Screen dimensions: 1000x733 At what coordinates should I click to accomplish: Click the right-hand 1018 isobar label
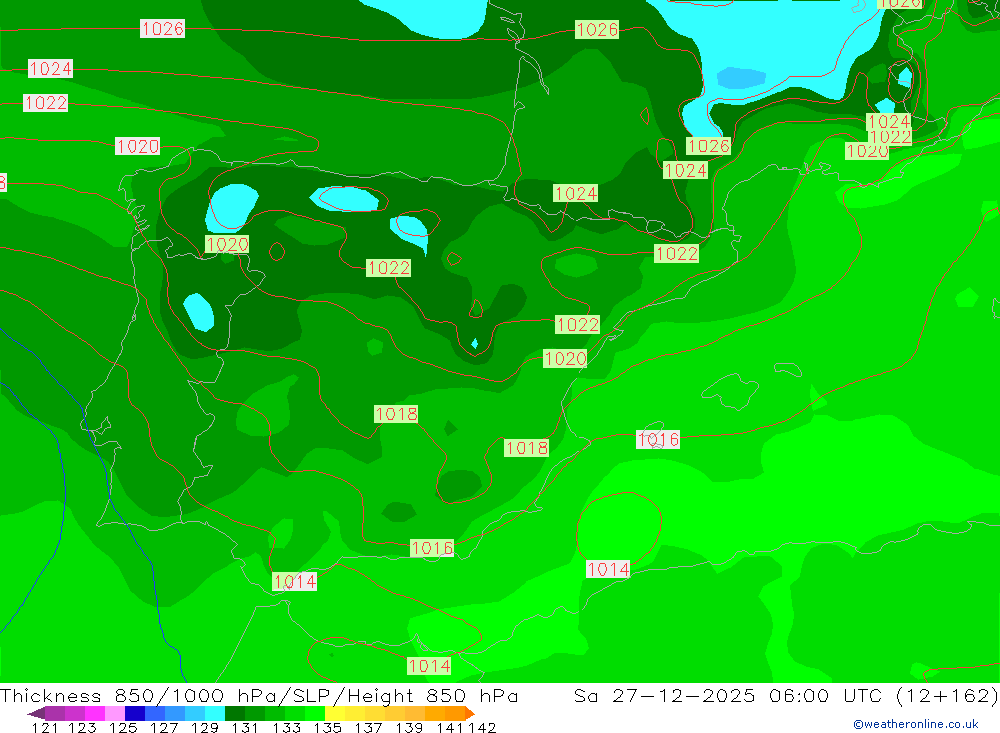pos(526,448)
